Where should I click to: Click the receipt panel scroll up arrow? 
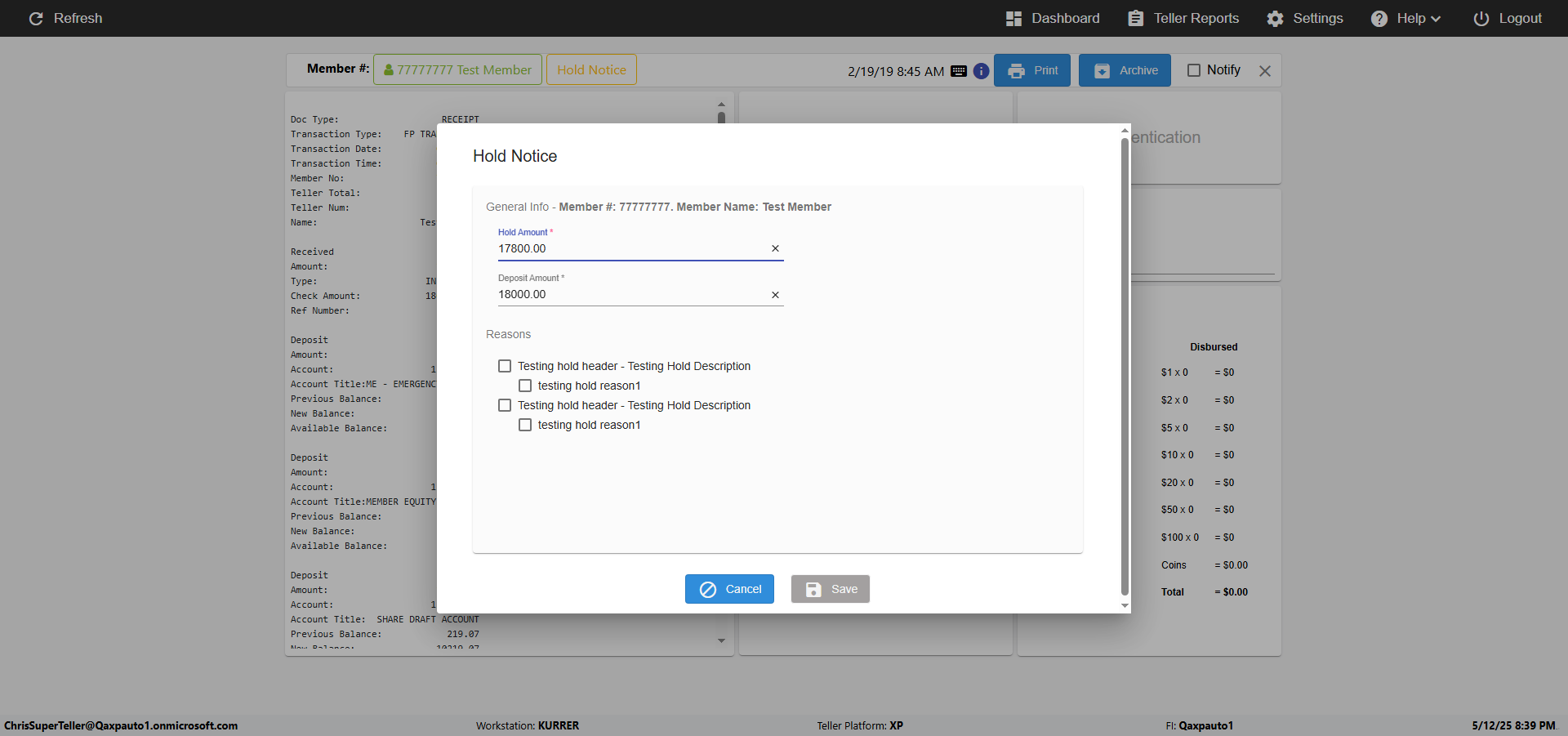[721, 104]
